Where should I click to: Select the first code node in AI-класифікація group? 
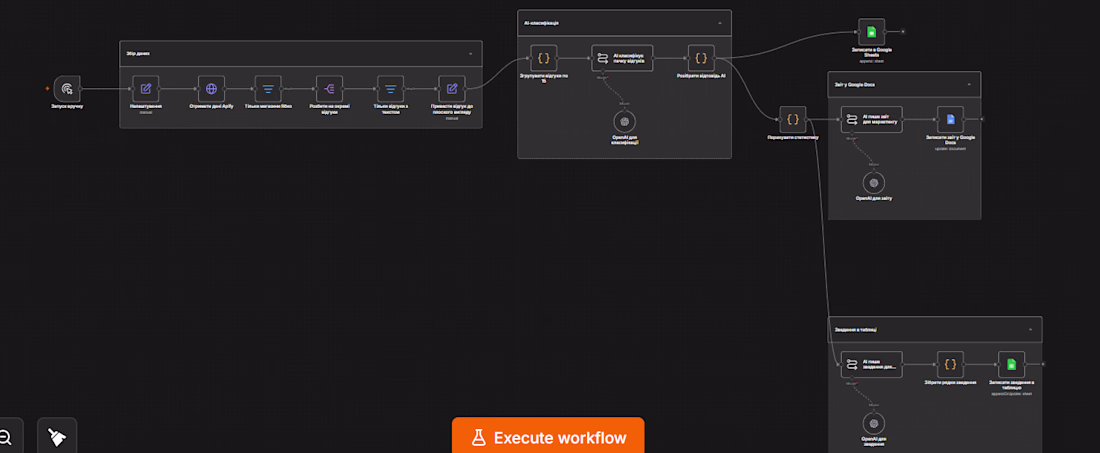tap(543, 58)
